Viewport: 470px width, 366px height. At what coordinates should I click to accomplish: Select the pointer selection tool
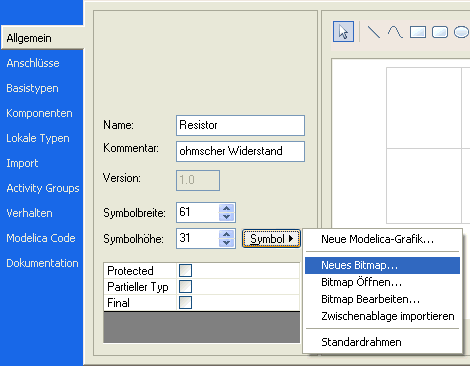tap(343, 32)
